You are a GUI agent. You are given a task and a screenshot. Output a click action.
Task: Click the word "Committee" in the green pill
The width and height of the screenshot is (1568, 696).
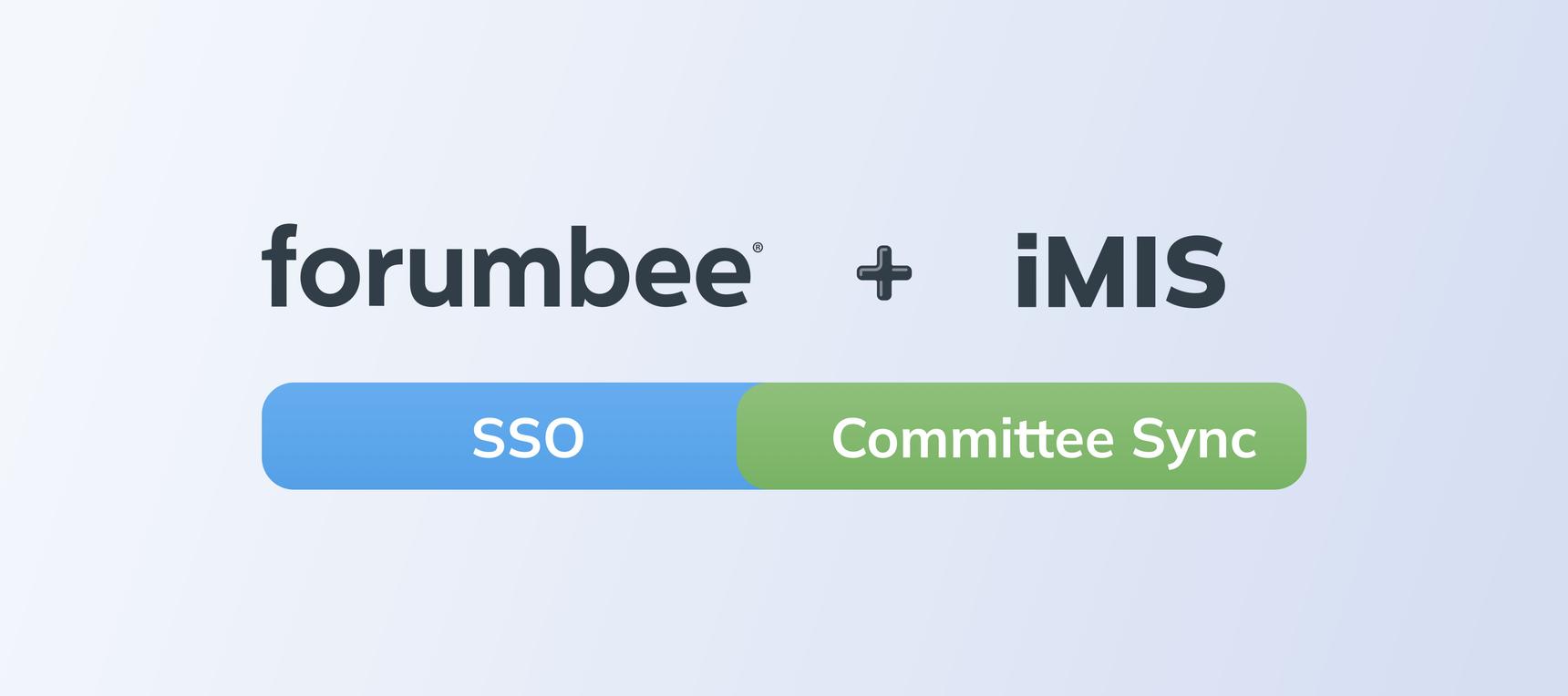pyautogui.click(x=973, y=439)
